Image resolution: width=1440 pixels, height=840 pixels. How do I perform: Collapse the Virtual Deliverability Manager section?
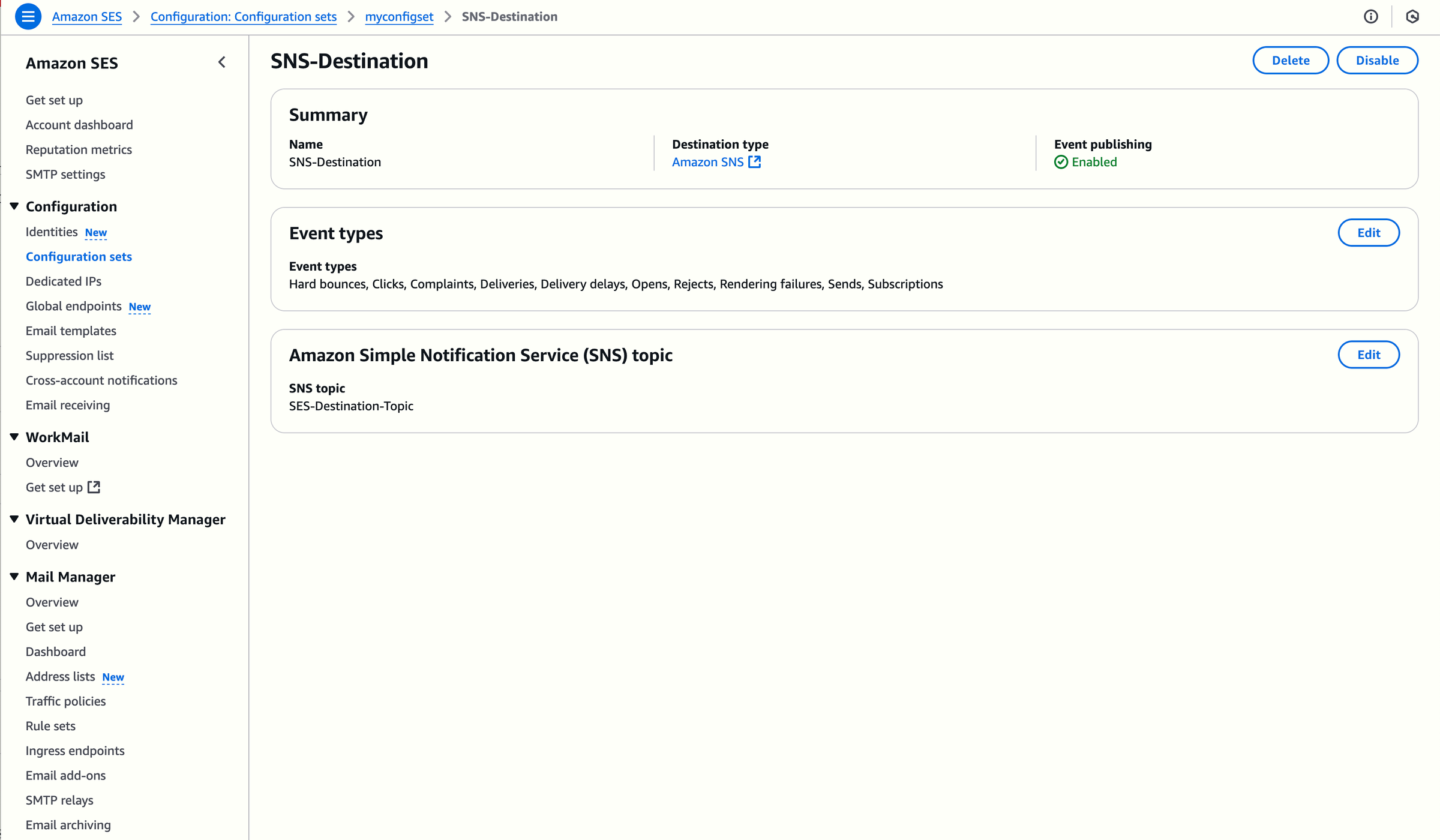coord(14,519)
